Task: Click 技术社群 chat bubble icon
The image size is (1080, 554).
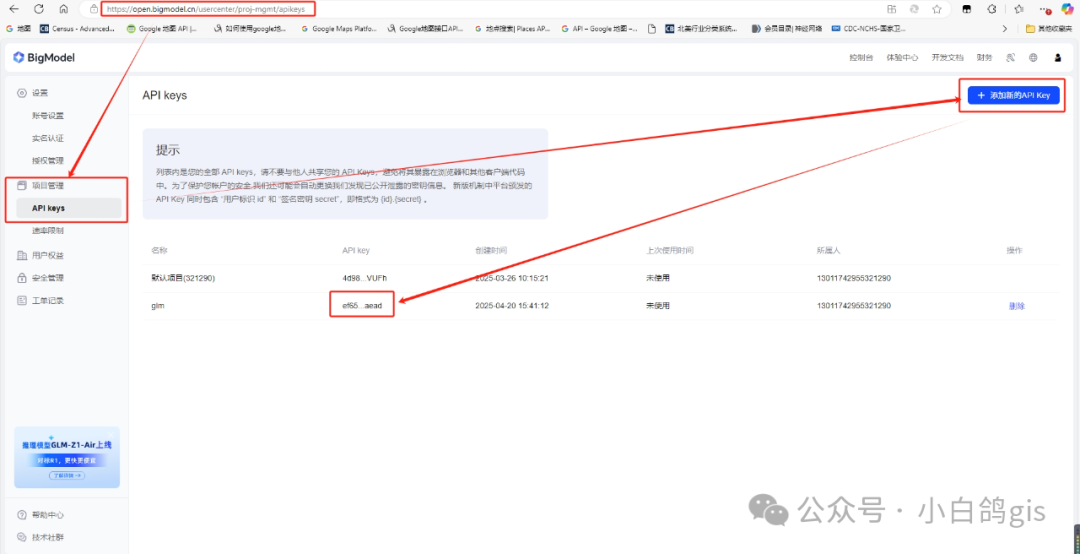Action: [x=21, y=537]
